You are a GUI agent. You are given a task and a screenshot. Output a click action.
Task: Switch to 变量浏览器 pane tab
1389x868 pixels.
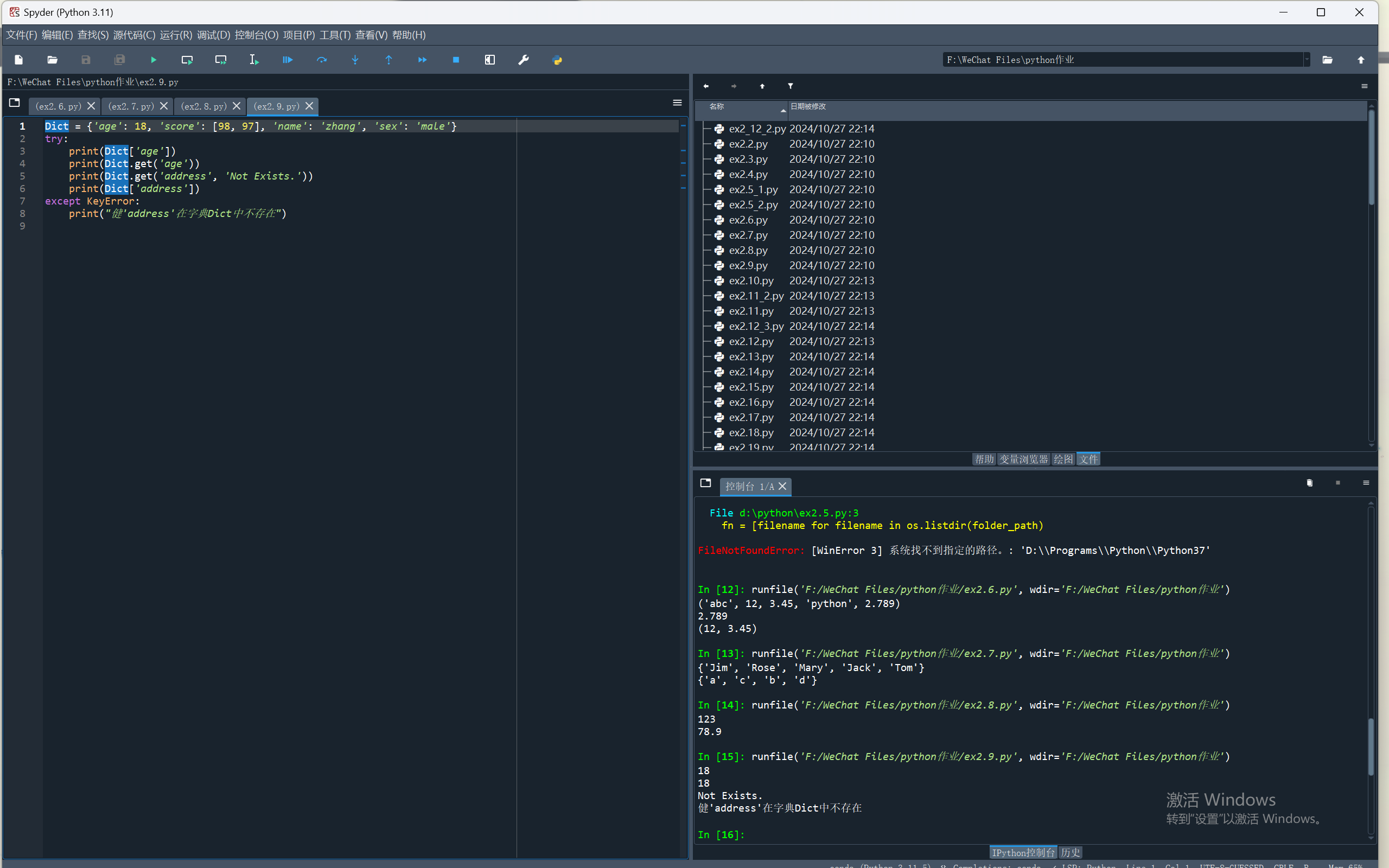pyautogui.click(x=1023, y=459)
